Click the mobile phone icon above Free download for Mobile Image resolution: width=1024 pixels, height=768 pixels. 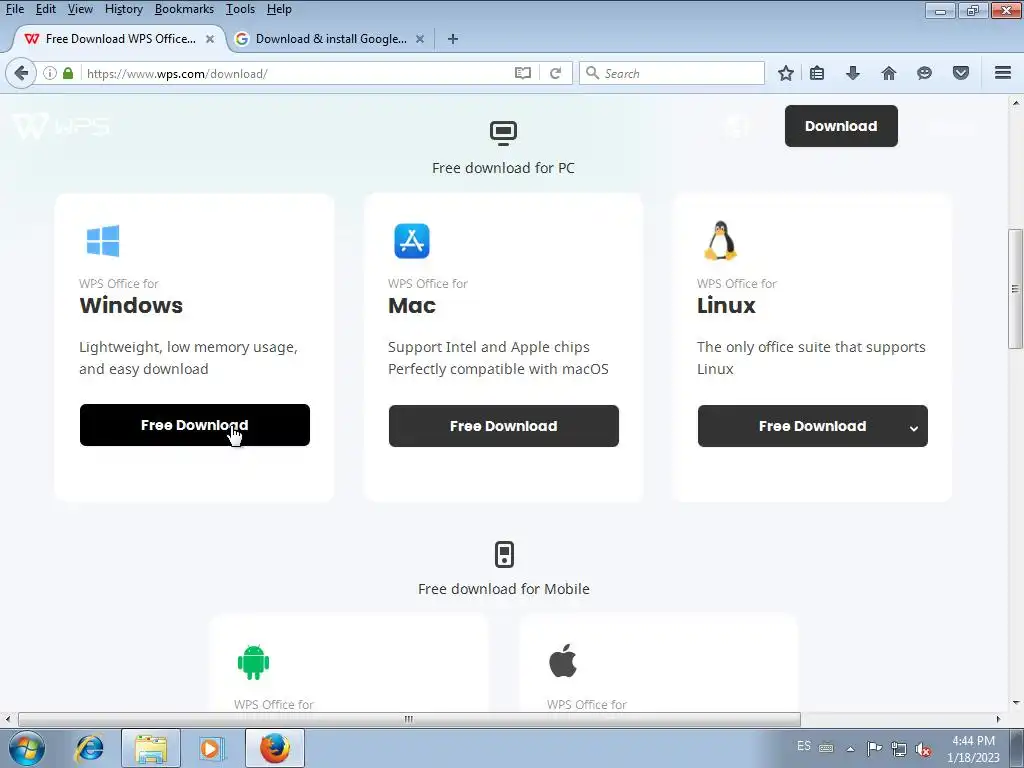[x=504, y=554]
